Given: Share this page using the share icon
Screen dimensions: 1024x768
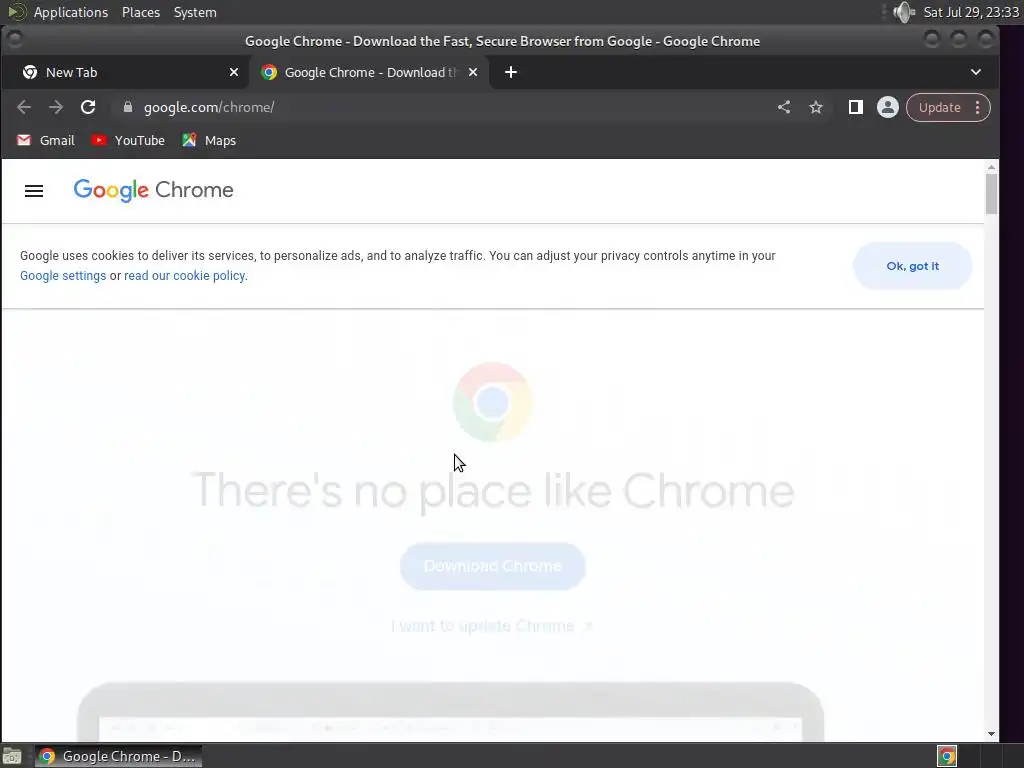Looking at the screenshot, I should (784, 107).
